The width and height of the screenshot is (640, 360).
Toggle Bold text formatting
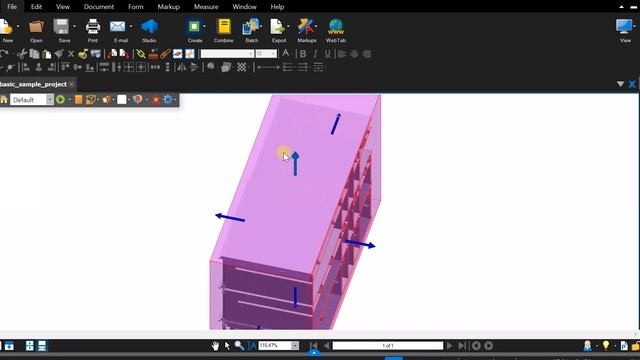(x=303, y=54)
